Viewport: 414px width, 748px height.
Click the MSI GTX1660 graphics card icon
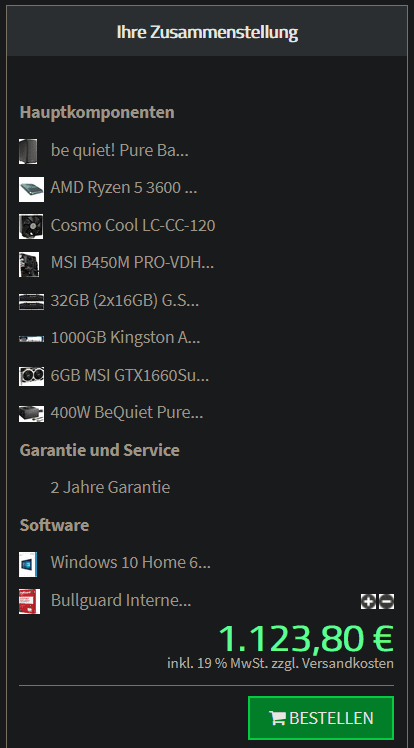[31, 376]
